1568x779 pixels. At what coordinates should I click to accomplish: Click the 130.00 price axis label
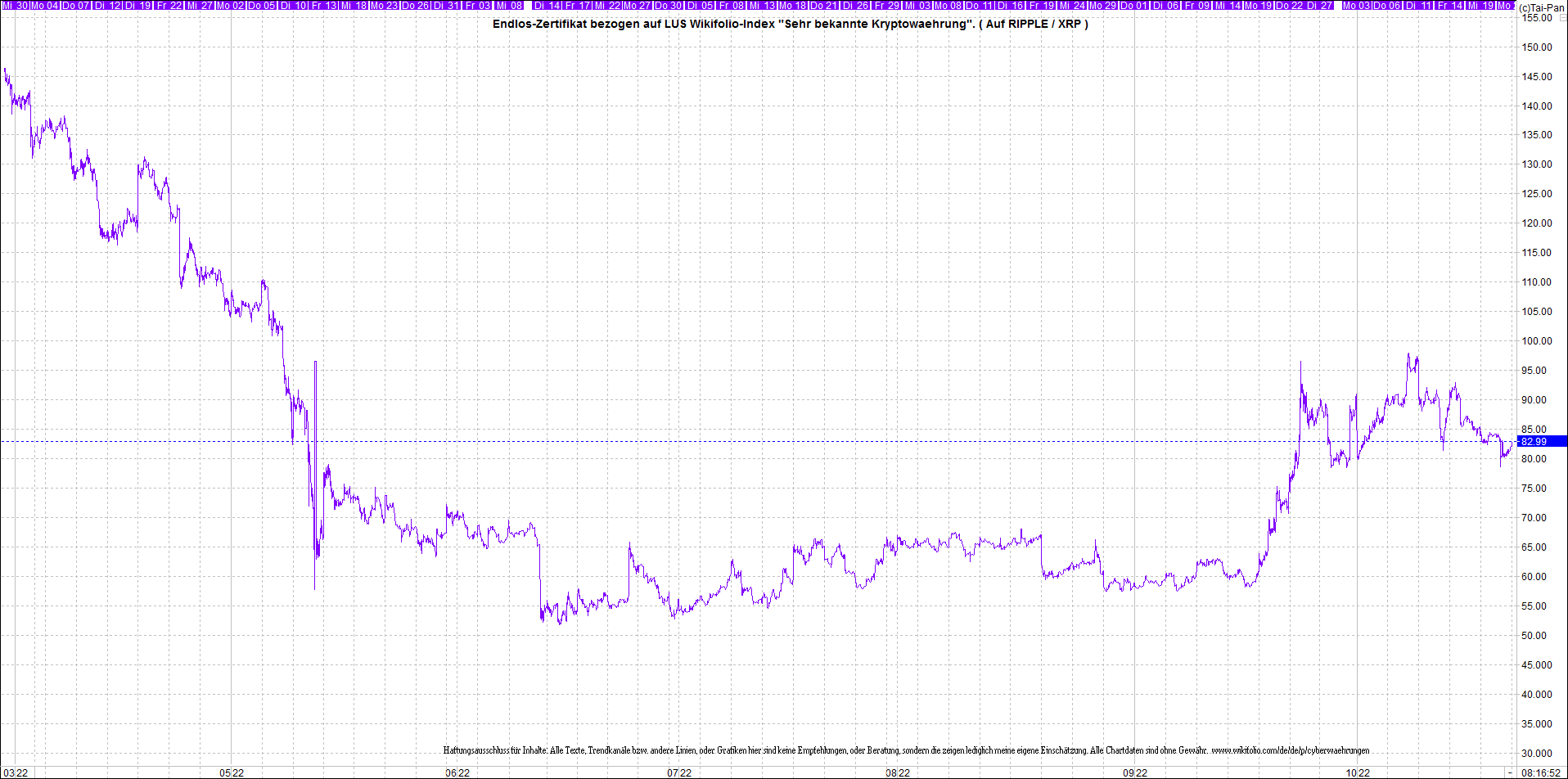pyautogui.click(x=1537, y=164)
